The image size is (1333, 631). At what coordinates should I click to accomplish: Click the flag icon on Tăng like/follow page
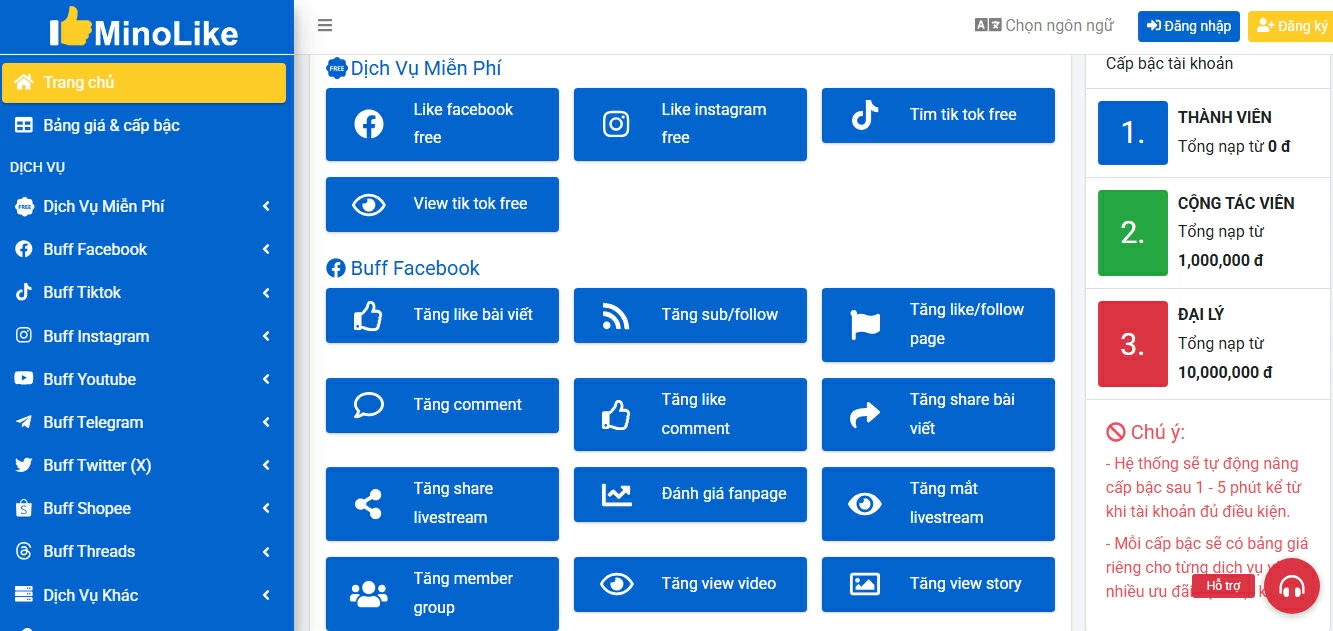(x=864, y=325)
